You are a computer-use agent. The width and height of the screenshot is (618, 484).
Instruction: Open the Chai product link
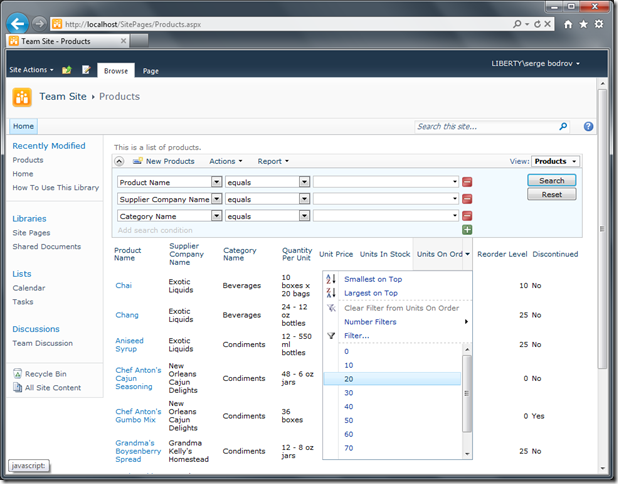point(123,285)
